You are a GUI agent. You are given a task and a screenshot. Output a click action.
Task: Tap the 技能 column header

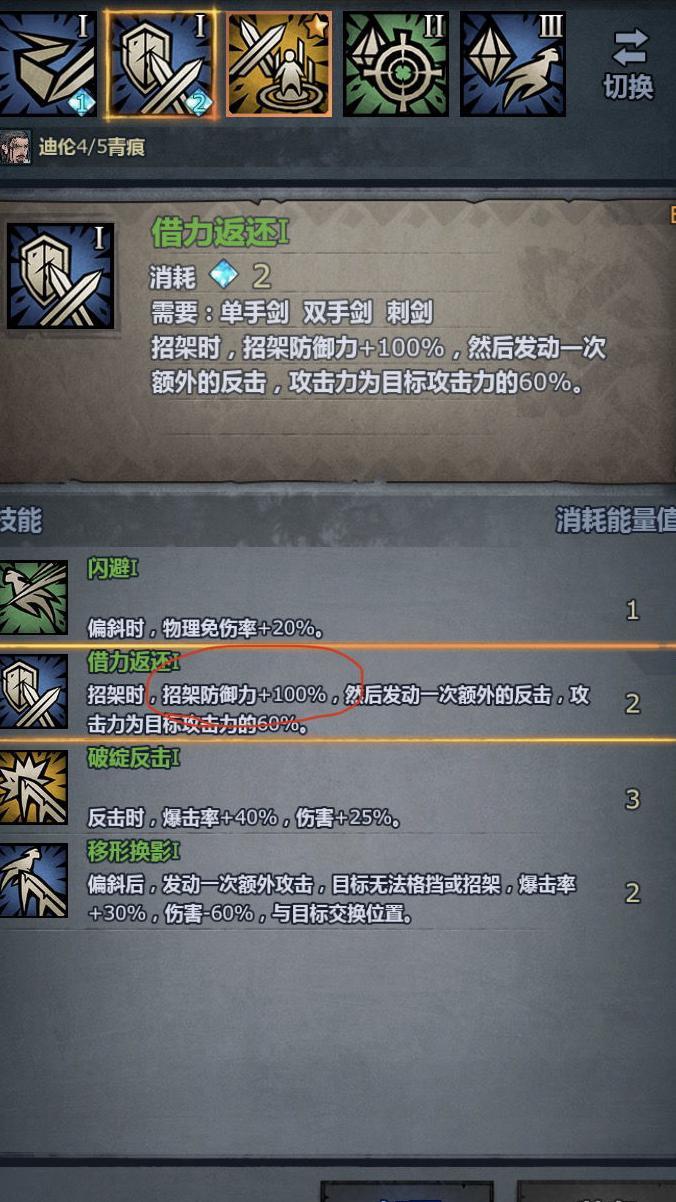21,520
